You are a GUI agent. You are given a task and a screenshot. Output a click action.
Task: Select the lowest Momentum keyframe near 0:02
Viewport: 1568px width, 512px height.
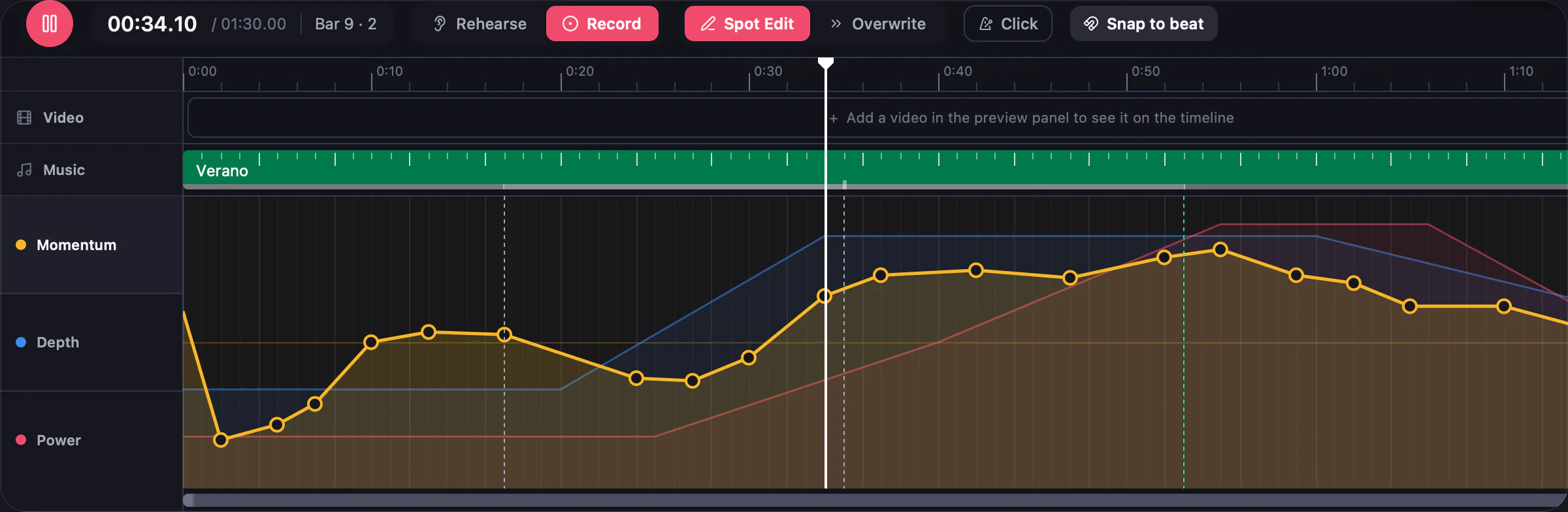[221, 440]
